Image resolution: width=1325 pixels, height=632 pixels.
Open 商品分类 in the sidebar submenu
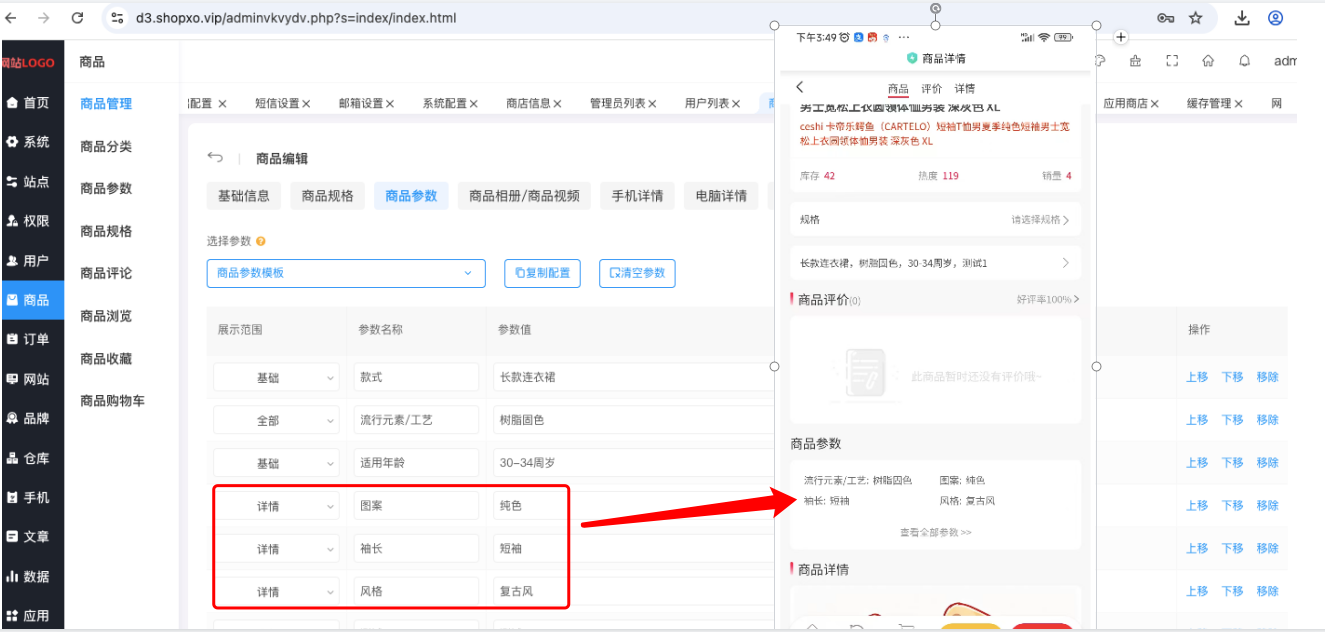click(x=106, y=146)
